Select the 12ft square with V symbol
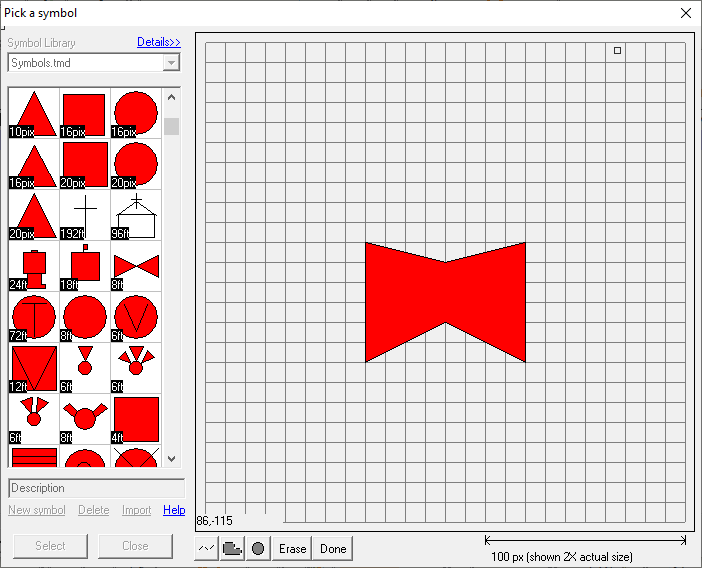 (34, 368)
